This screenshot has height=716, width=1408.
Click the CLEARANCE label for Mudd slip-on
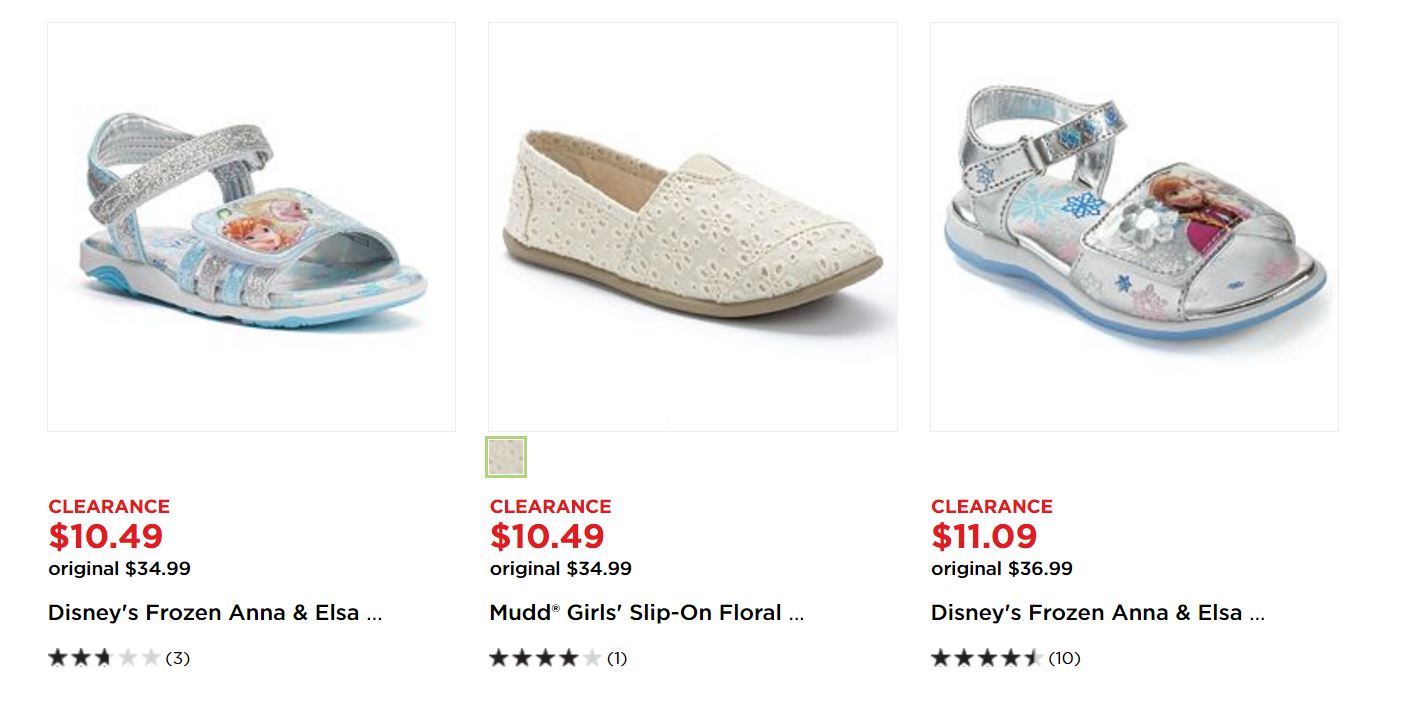pyautogui.click(x=550, y=507)
